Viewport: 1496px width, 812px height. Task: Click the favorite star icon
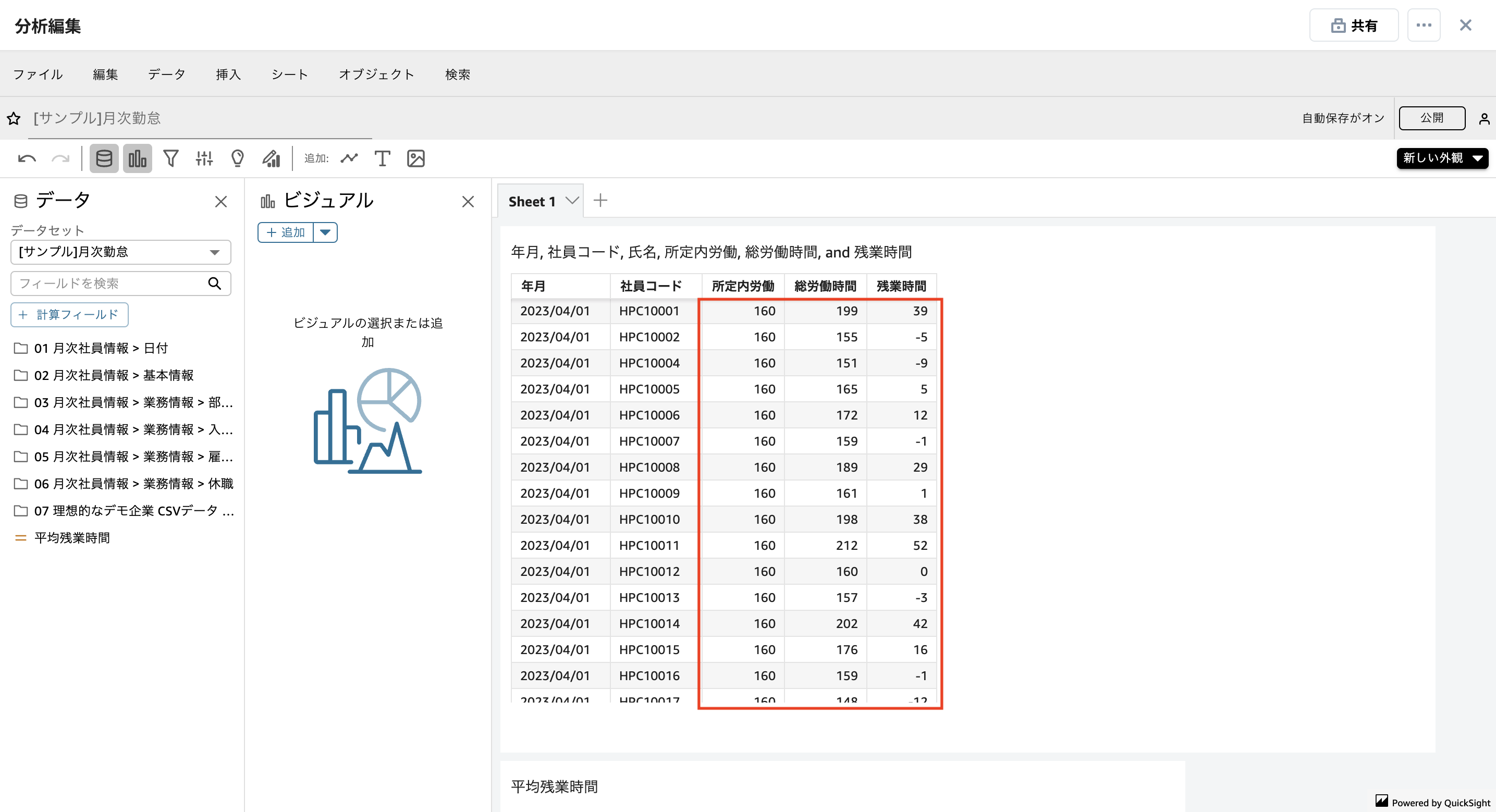click(14, 118)
